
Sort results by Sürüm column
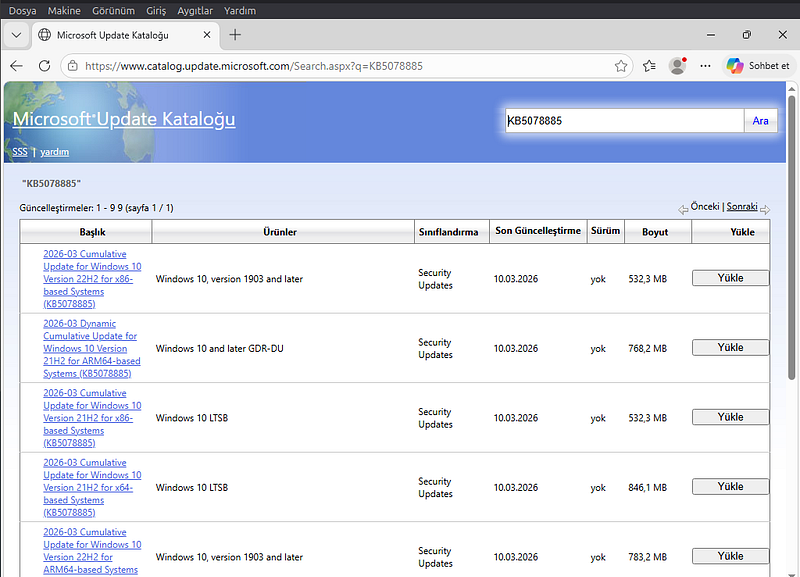(x=606, y=231)
